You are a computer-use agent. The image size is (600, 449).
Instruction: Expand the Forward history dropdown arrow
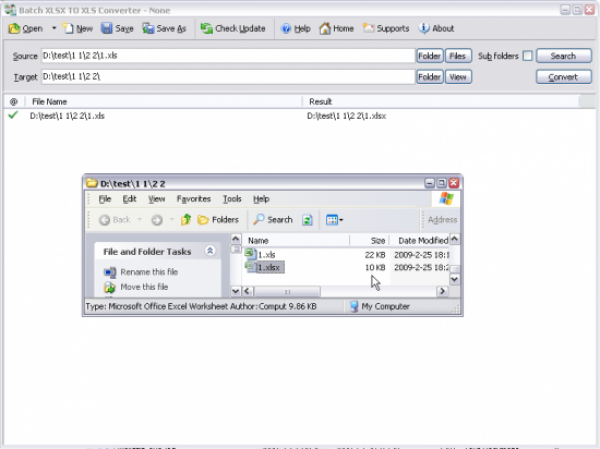[x=172, y=220]
